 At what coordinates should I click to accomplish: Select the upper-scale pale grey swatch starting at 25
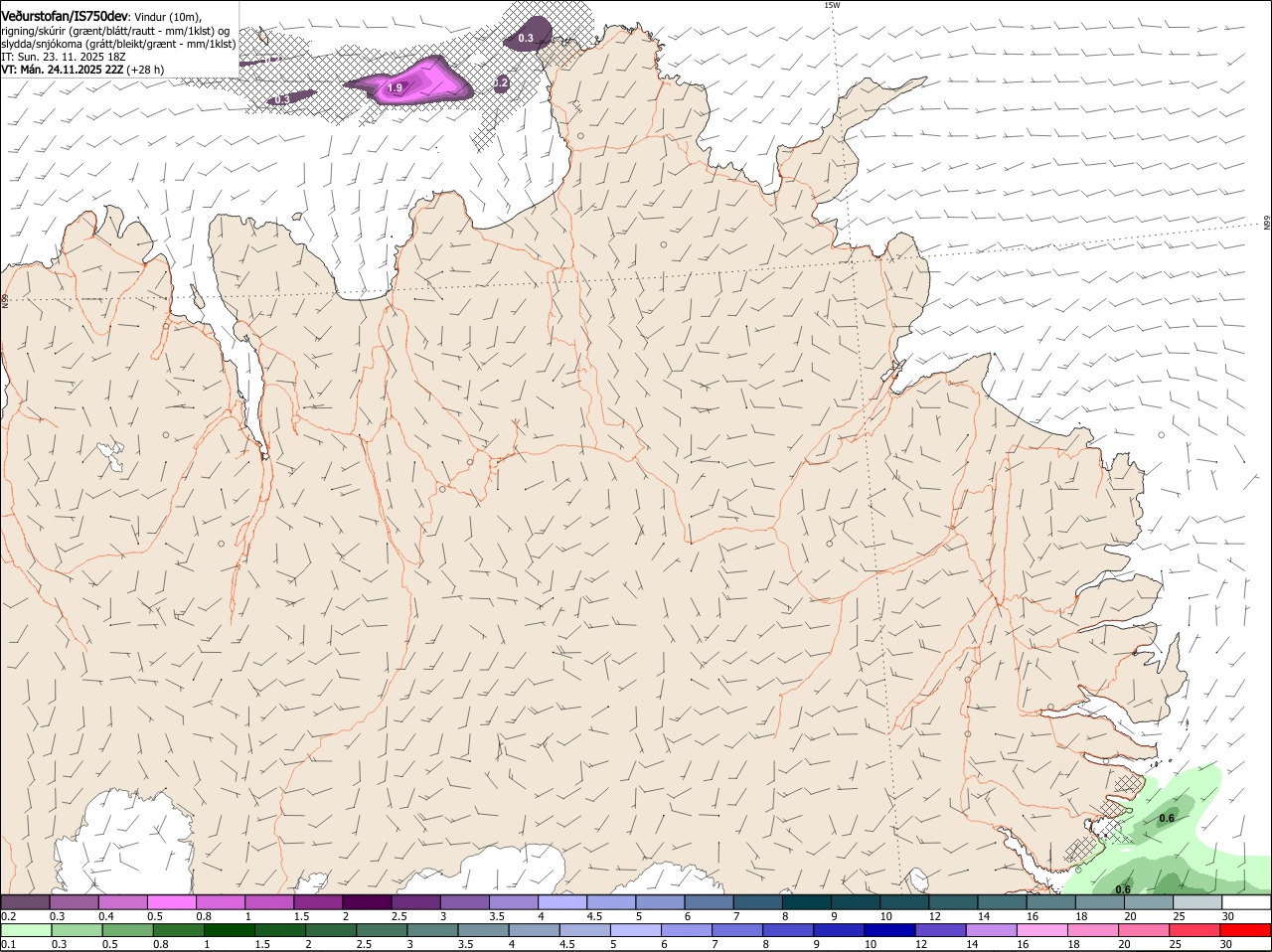[1196, 902]
